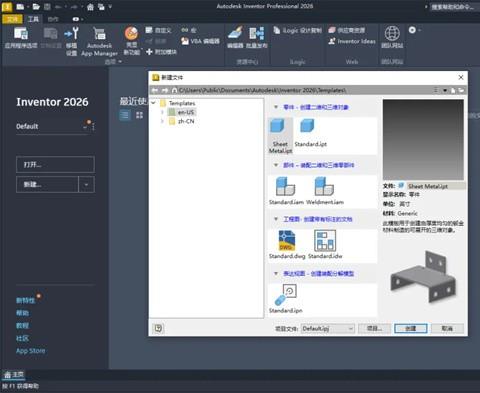Open the Tutorials (教程) link
Image resolution: width=480 pixels, height=393 pixels.
pyautogui.click(x=22, y=326)
